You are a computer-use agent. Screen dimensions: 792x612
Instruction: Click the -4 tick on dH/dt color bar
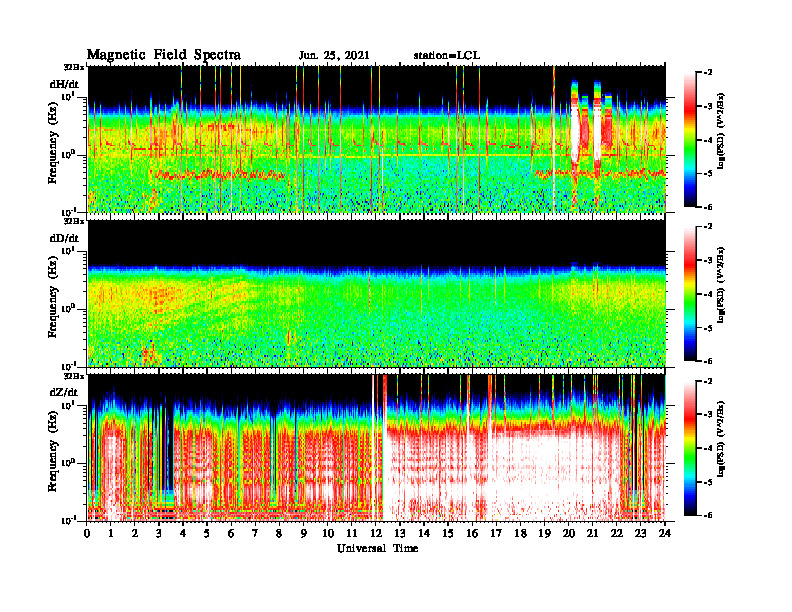[708, 140]
